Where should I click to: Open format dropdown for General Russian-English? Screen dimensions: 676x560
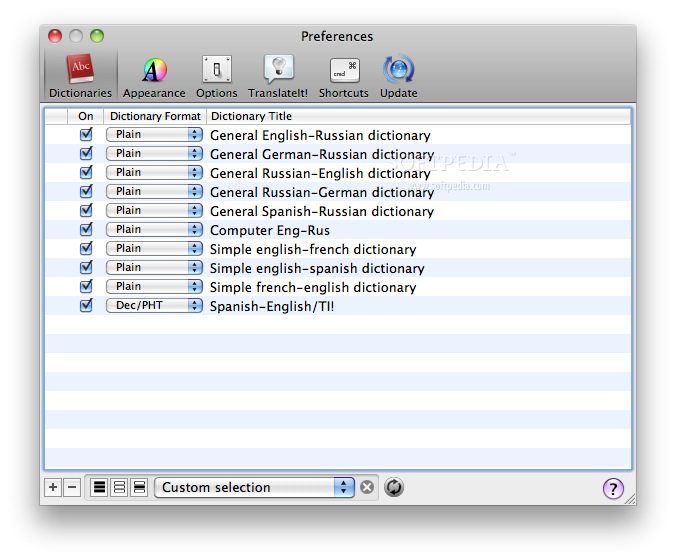154,172
